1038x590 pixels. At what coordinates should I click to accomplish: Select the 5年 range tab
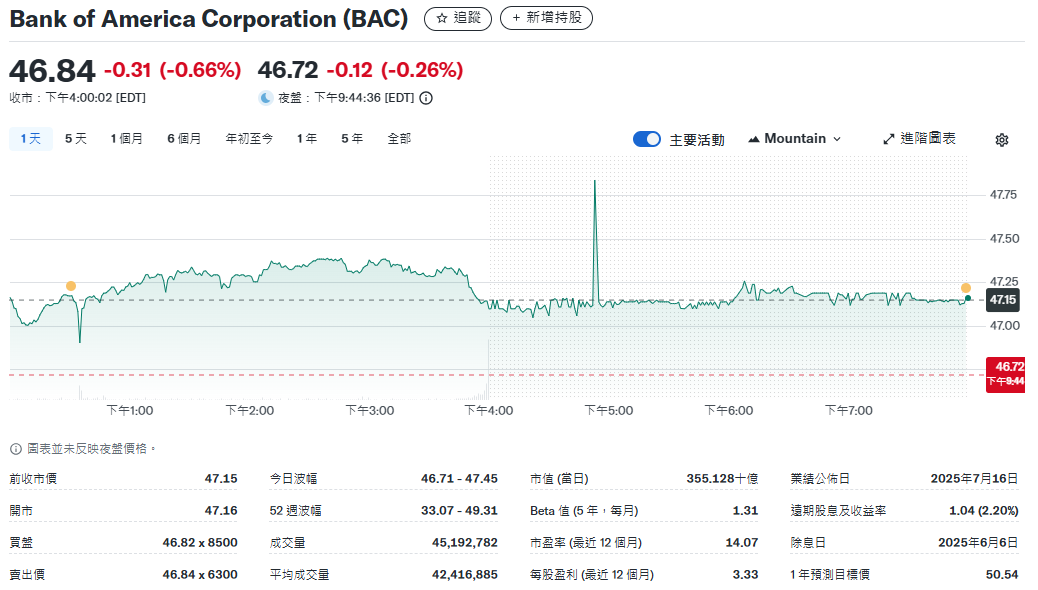pyautogui.click(x=352, y=138)
